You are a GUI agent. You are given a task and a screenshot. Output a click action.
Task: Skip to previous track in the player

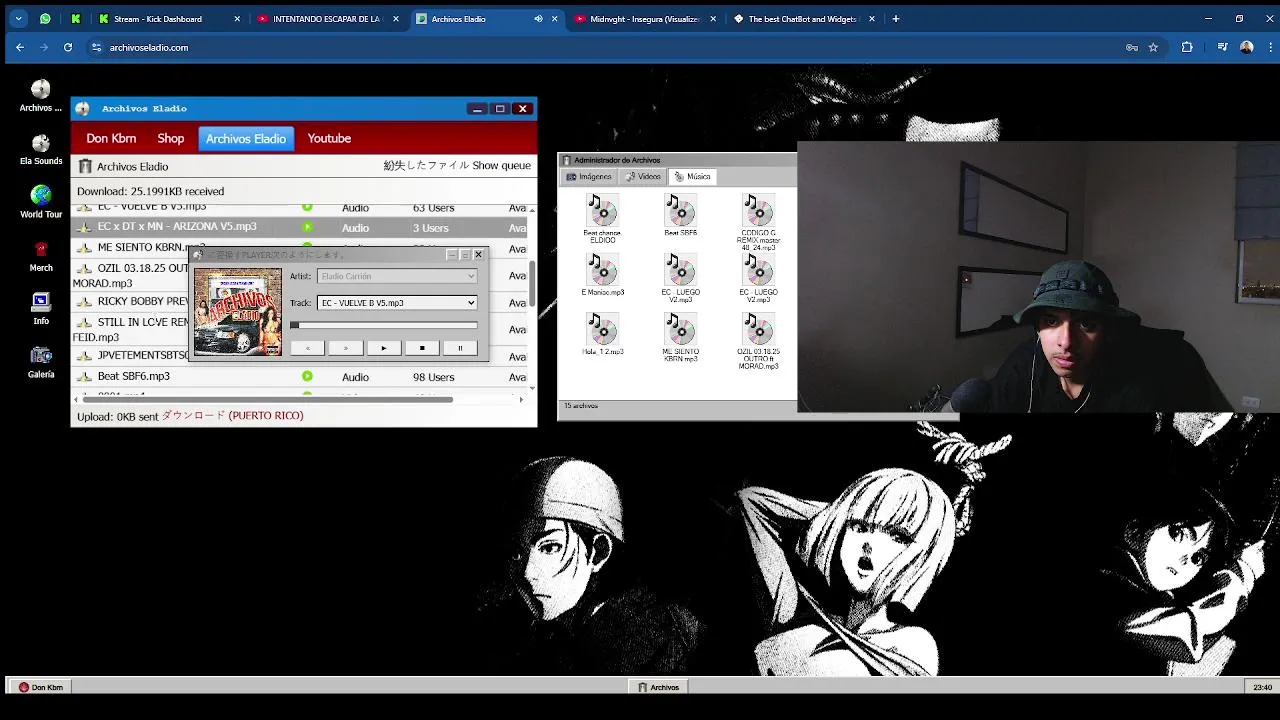click(307, 348)
